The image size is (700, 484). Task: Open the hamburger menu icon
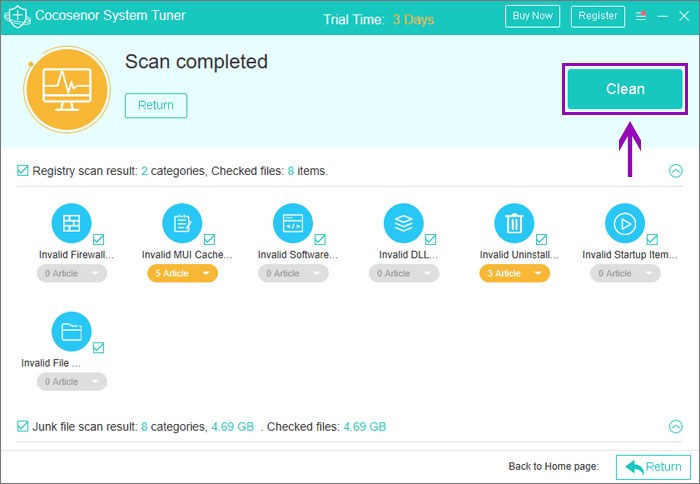641,16
